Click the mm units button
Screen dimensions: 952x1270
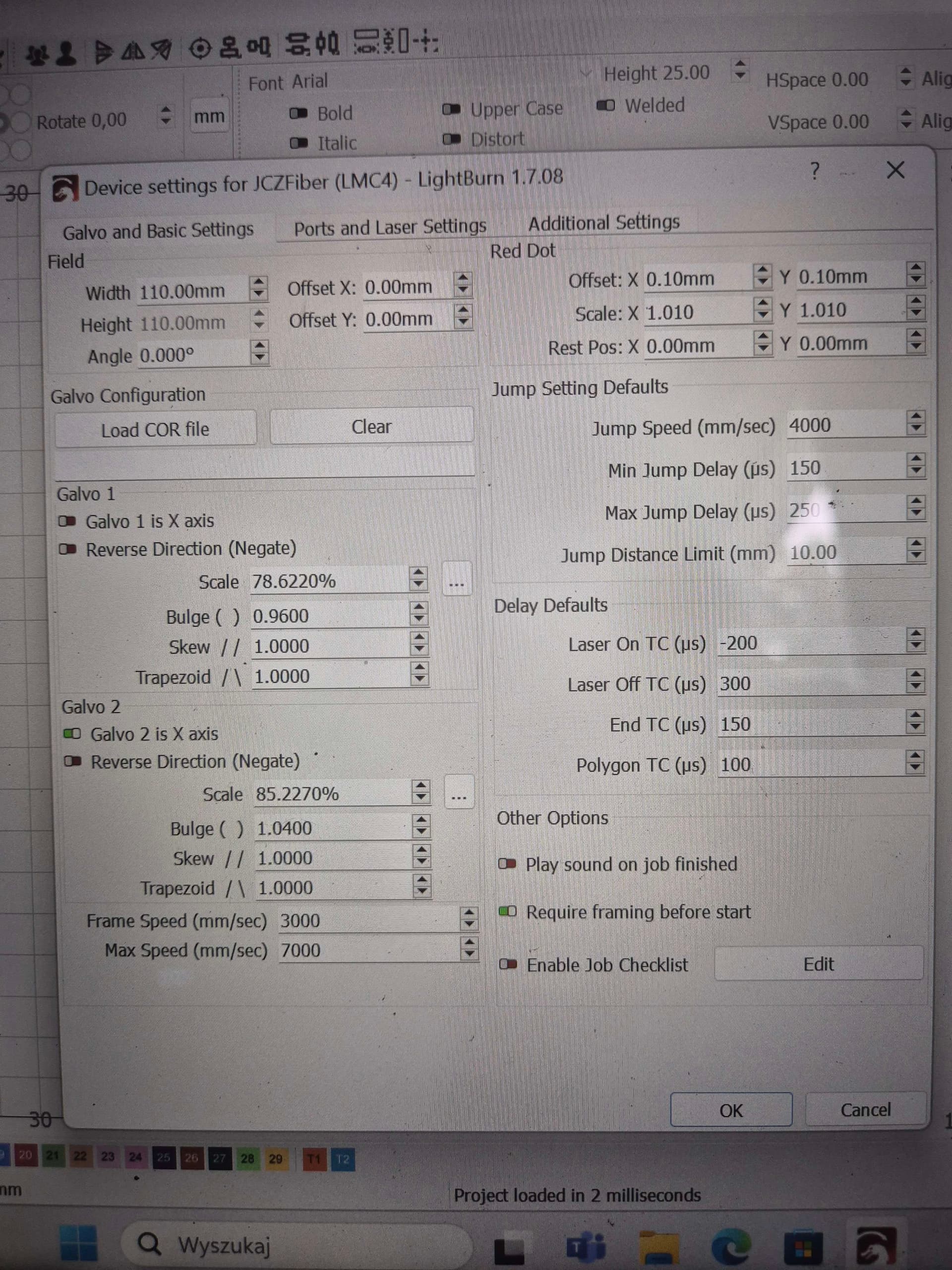point(209,116)
